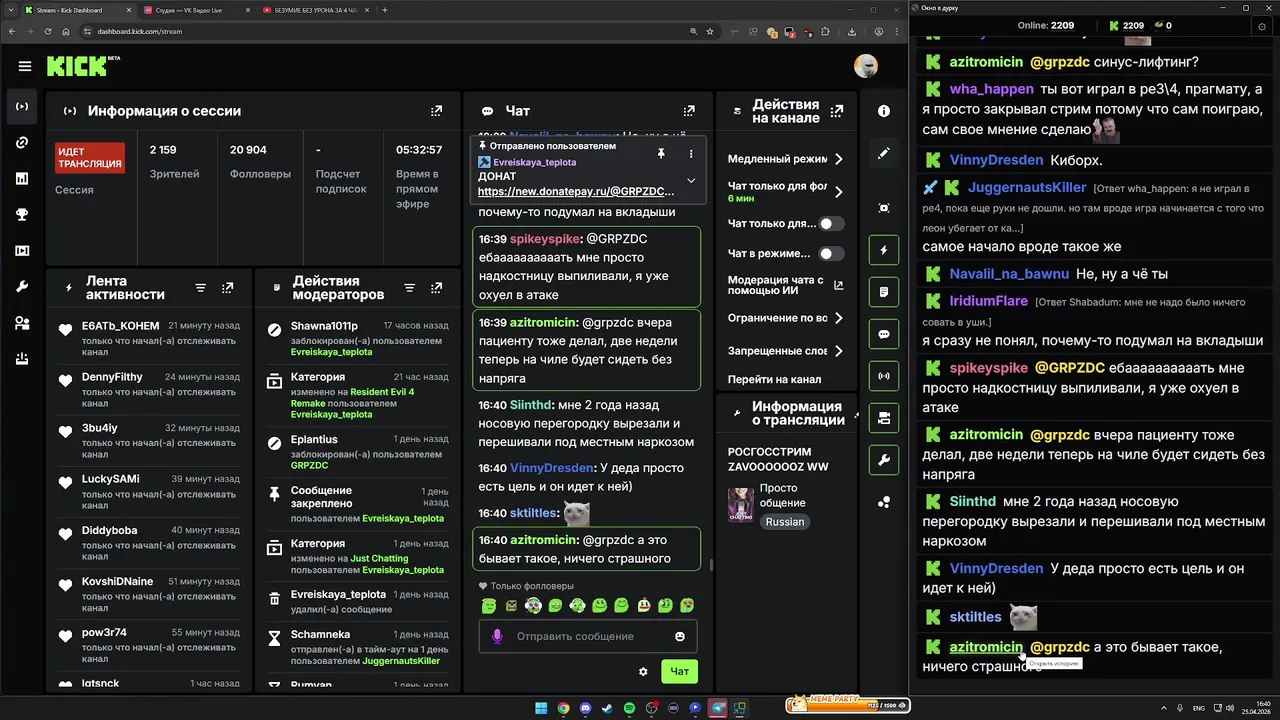Unpin the pinned chat message
1280x720 pixels.
(x=661, y=153)
